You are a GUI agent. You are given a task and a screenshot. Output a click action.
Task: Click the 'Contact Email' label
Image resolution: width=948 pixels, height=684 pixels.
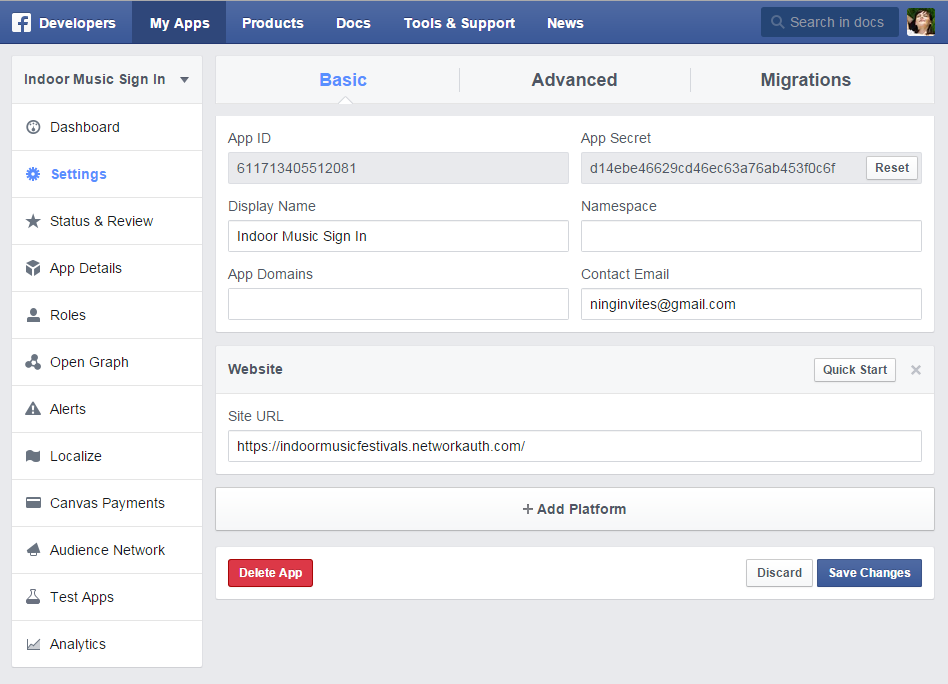coord(625,274)
